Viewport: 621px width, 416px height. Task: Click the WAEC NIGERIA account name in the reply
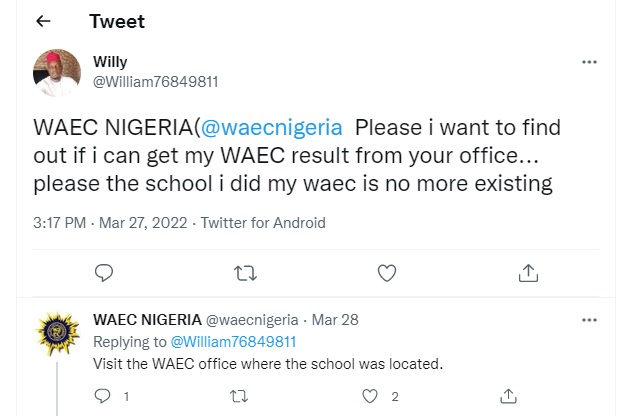(146, 320)
